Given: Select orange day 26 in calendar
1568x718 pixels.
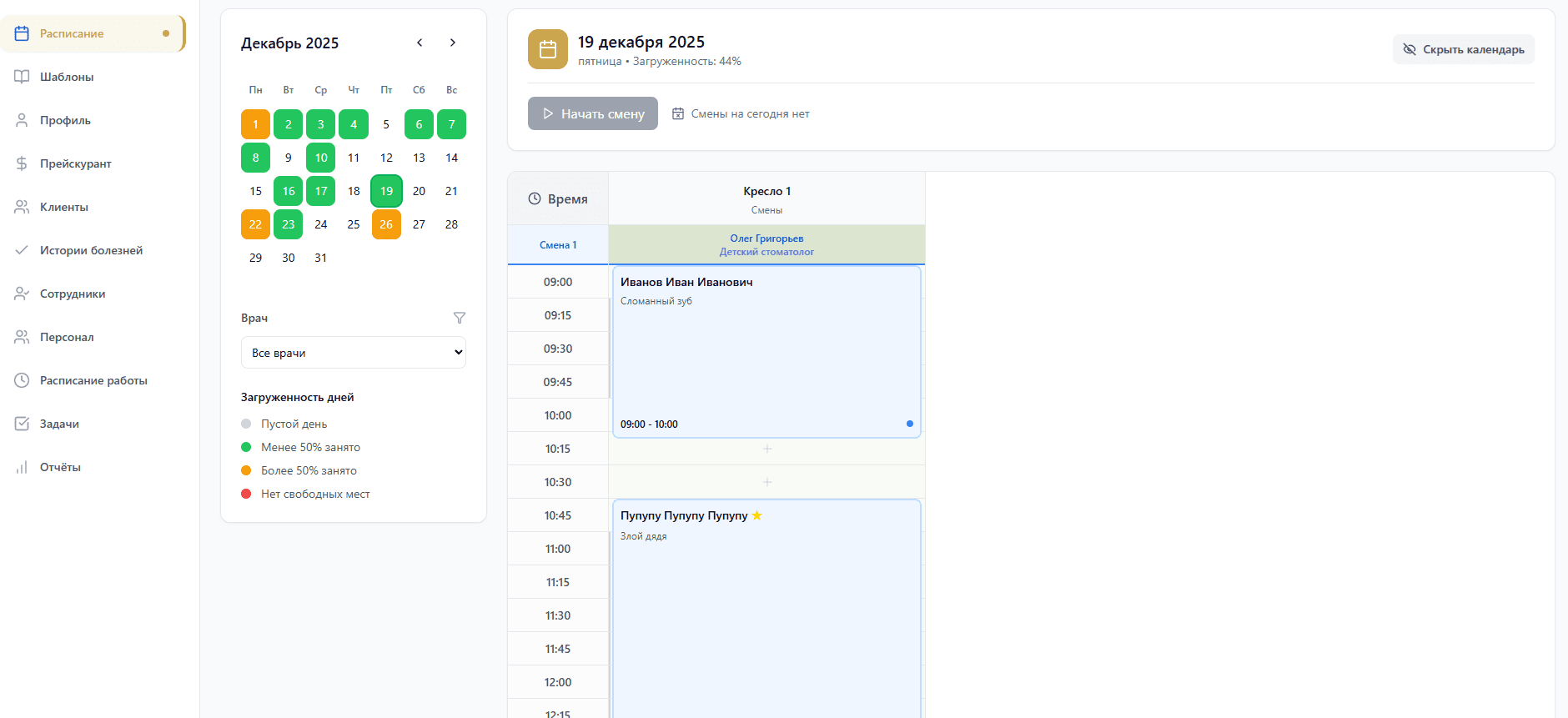Looking at the screenshot, I should click(x=386, y=224).
